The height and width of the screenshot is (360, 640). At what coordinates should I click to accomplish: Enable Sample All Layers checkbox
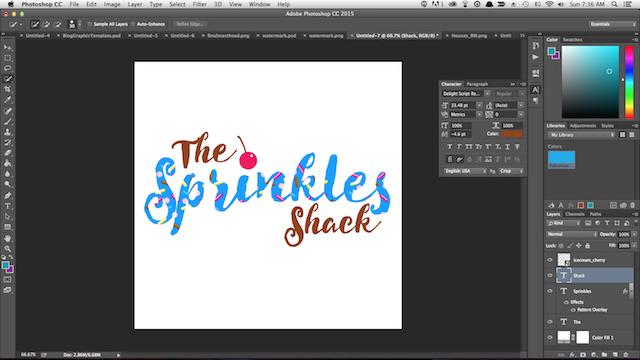click(89, 24)
